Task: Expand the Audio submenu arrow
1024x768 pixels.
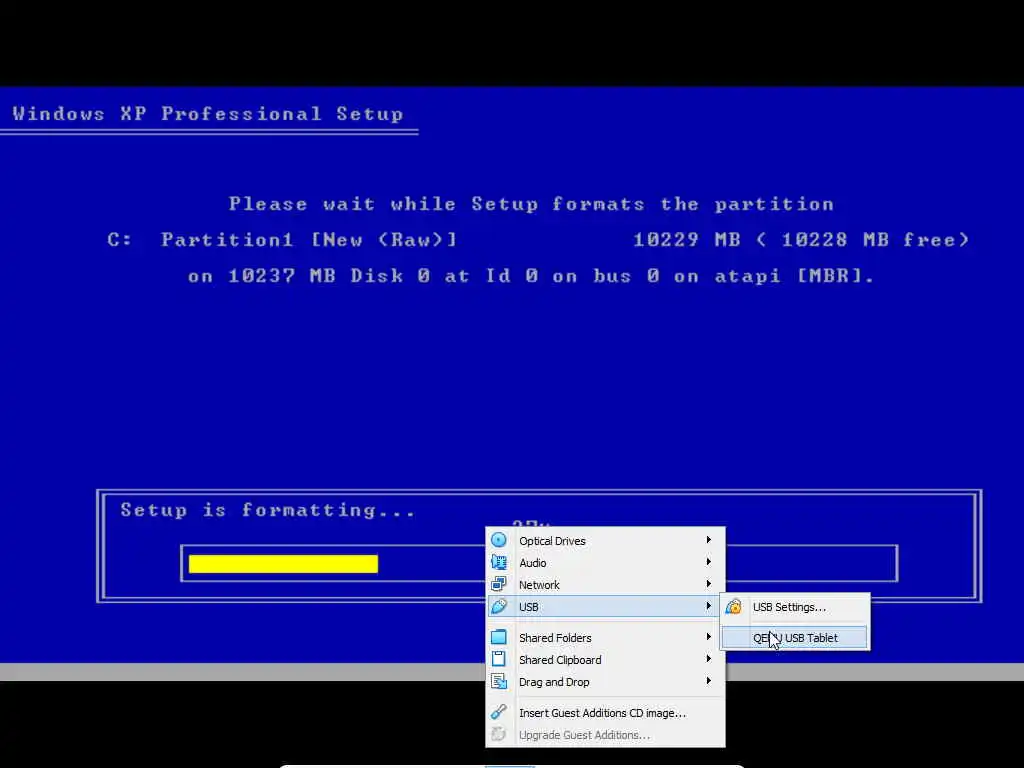Action: 709,562
